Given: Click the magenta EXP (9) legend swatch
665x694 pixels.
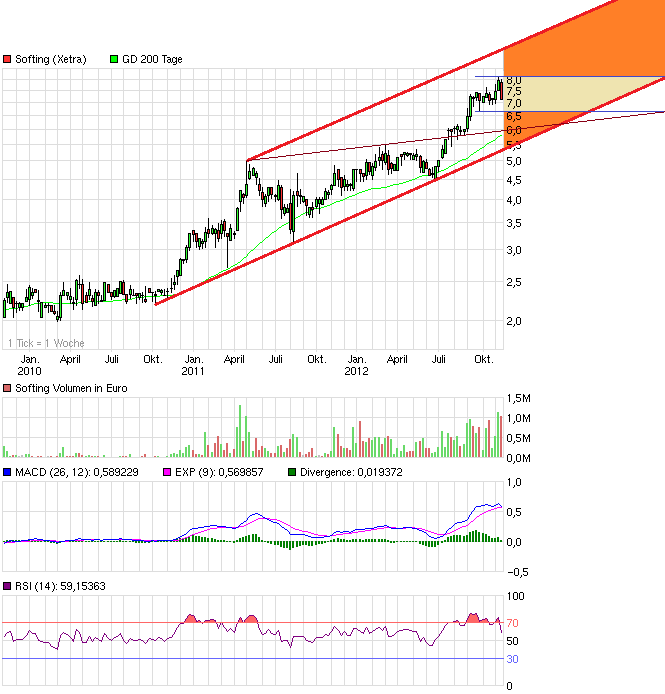Looking at the screenshot, I should point(167,472).
